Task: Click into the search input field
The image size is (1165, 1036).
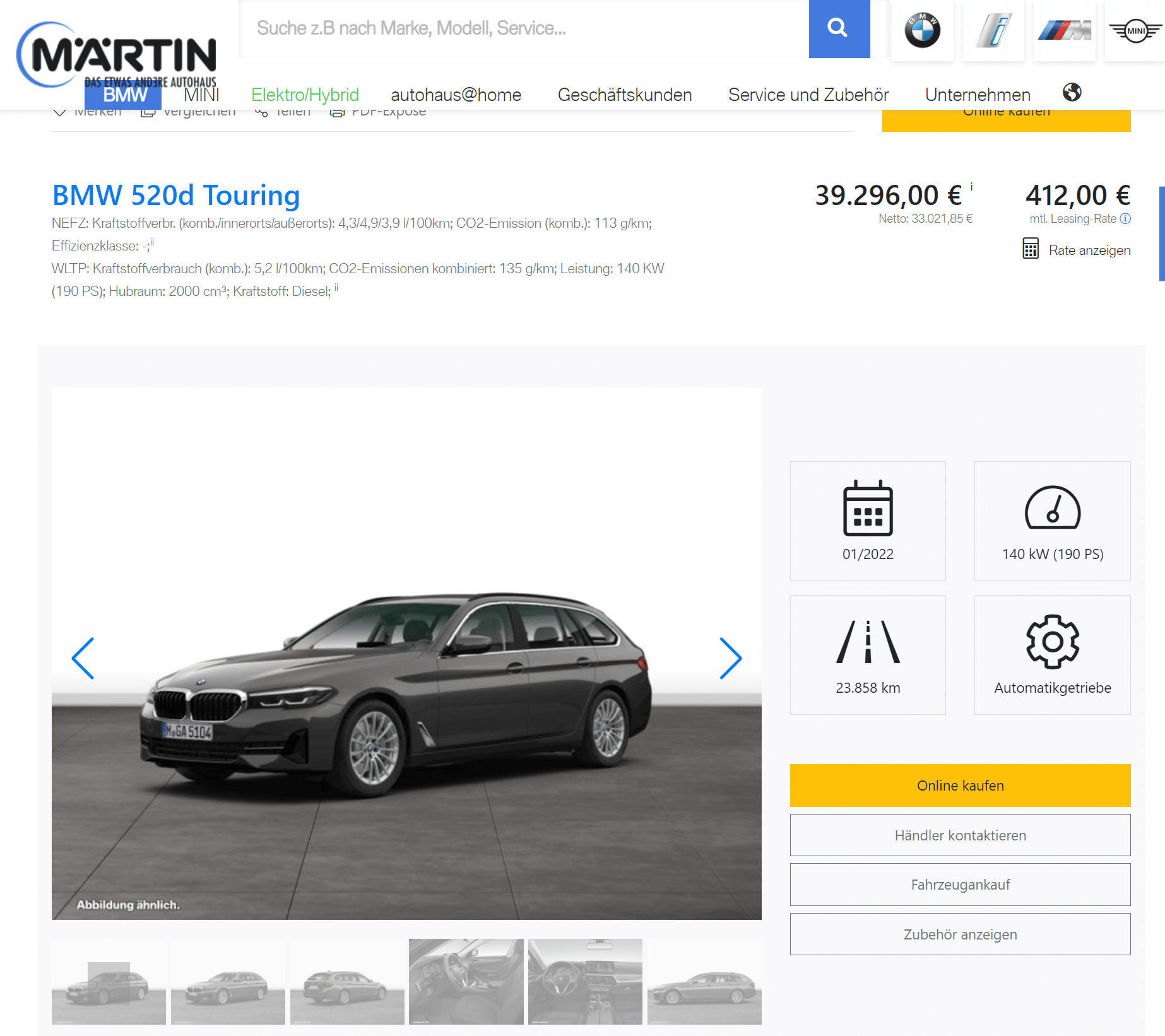Action: pos(524,28)
